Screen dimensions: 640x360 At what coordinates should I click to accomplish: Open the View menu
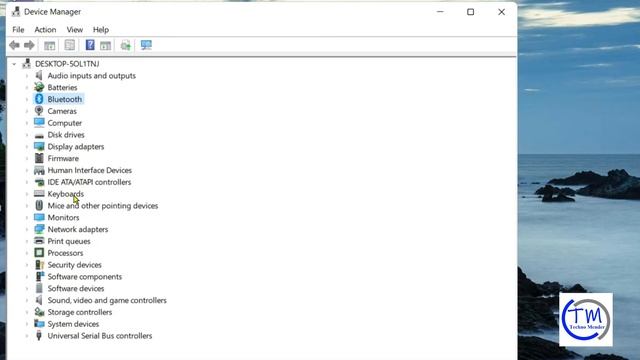click(x=75, y=29)
